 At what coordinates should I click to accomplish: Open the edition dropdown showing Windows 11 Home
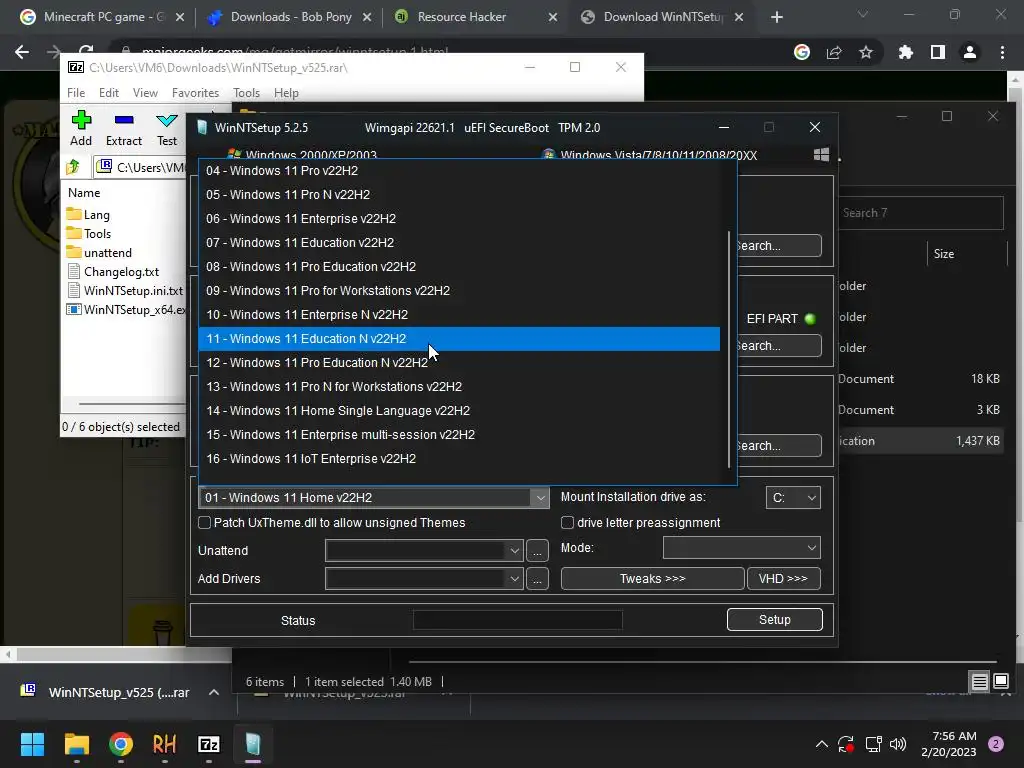point(374,498)
